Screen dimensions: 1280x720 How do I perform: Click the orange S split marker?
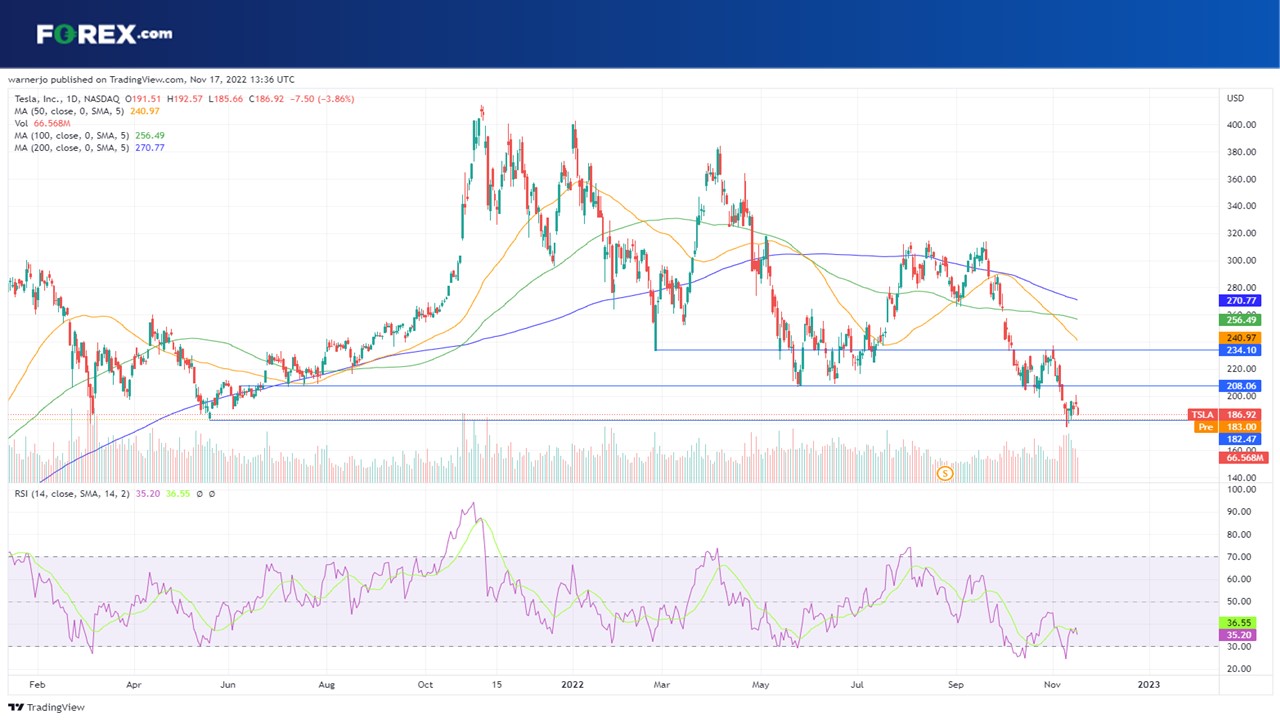(943, 472)
